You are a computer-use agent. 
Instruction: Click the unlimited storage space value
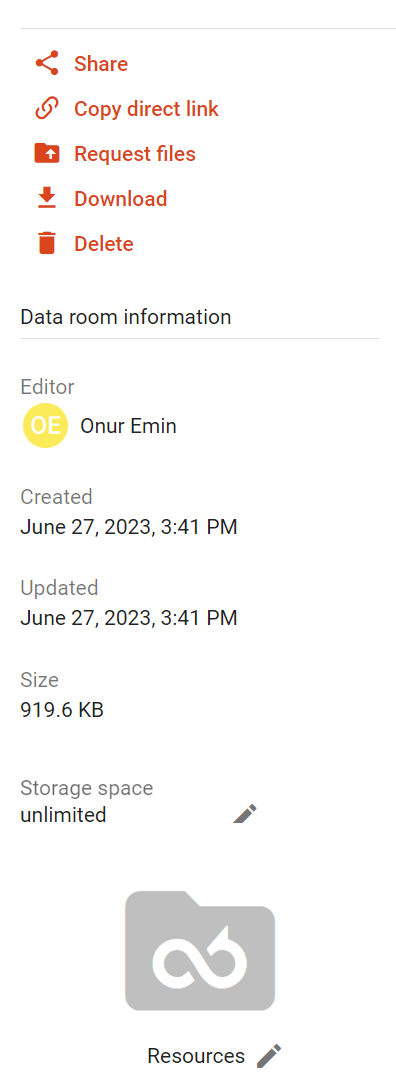tap(63, 815)
